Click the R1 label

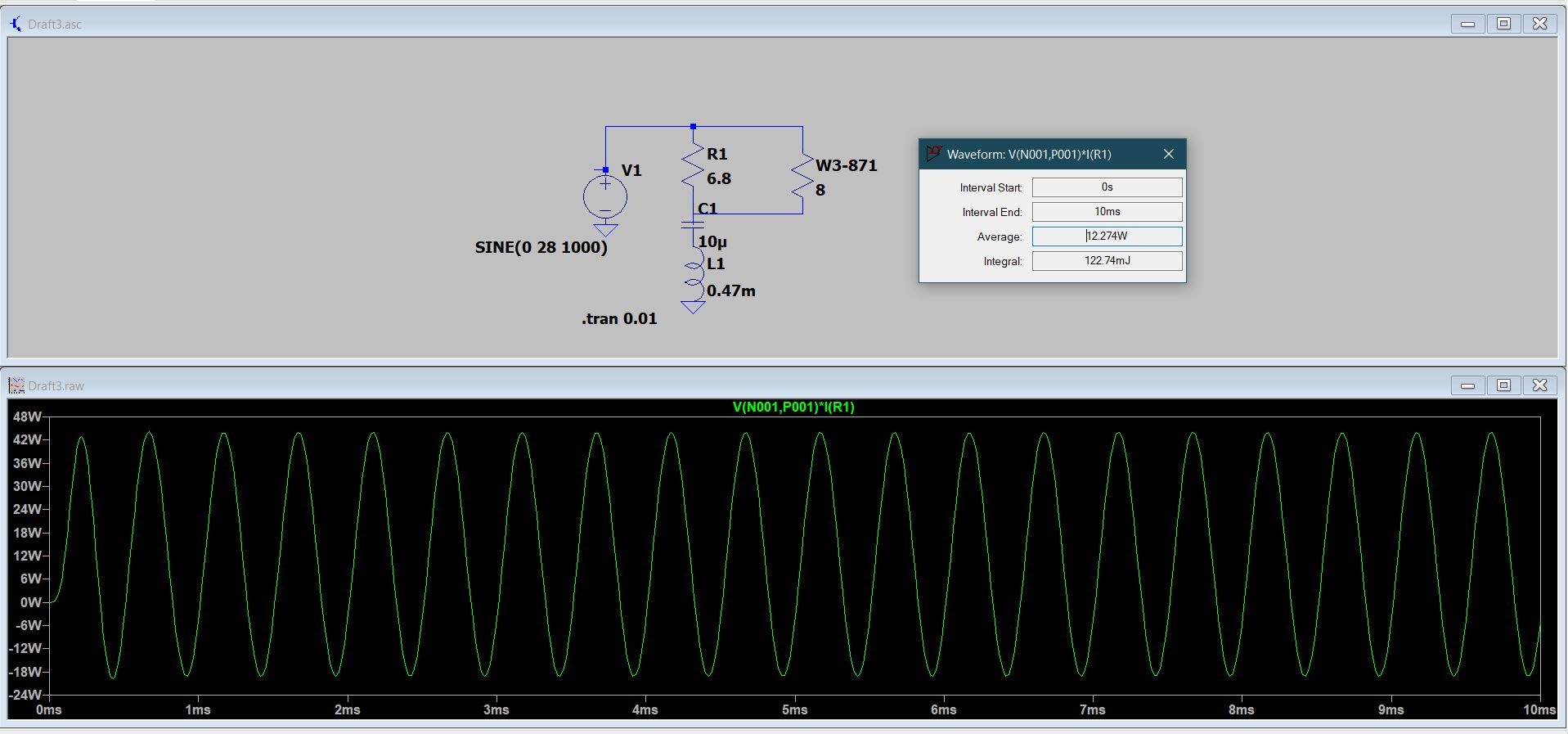tap(717, 154)
